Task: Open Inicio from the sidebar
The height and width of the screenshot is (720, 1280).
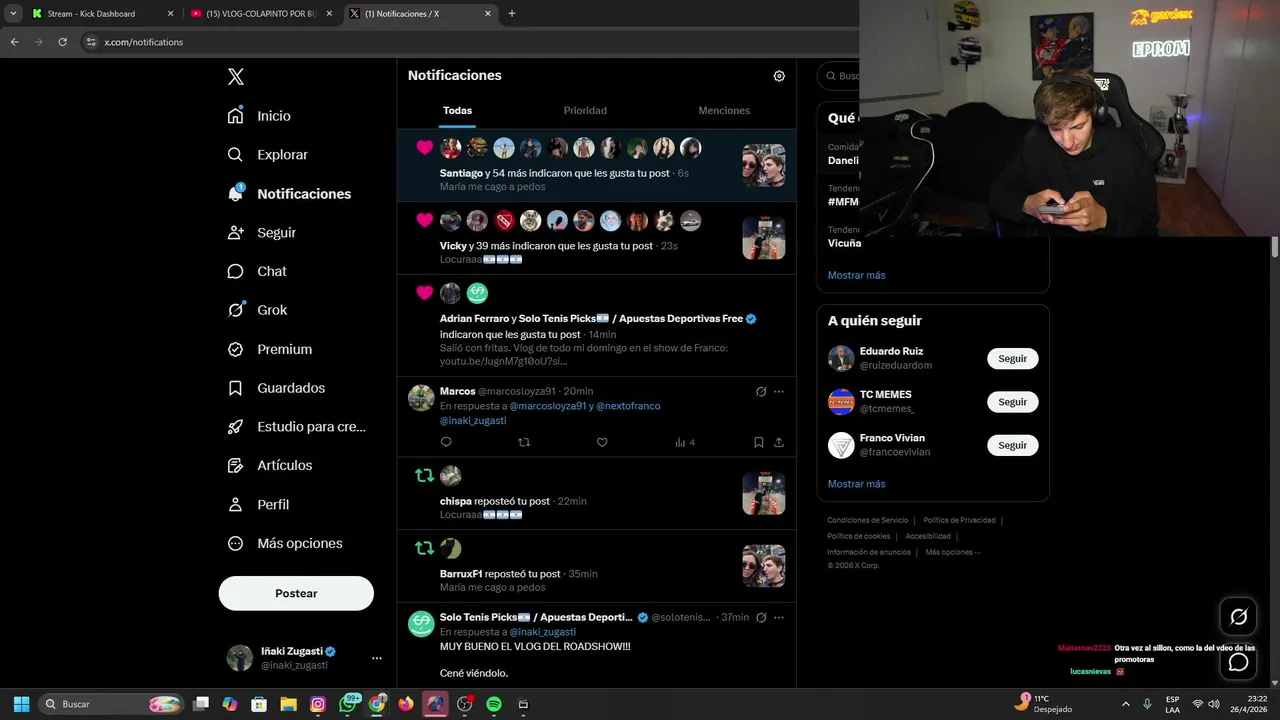Action: tap(259, 116)
